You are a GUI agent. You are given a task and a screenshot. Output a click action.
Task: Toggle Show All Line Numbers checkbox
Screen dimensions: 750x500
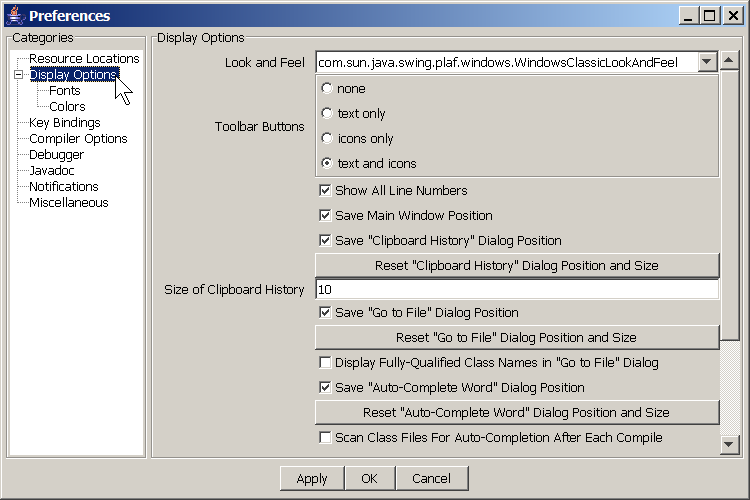point(325,190)
